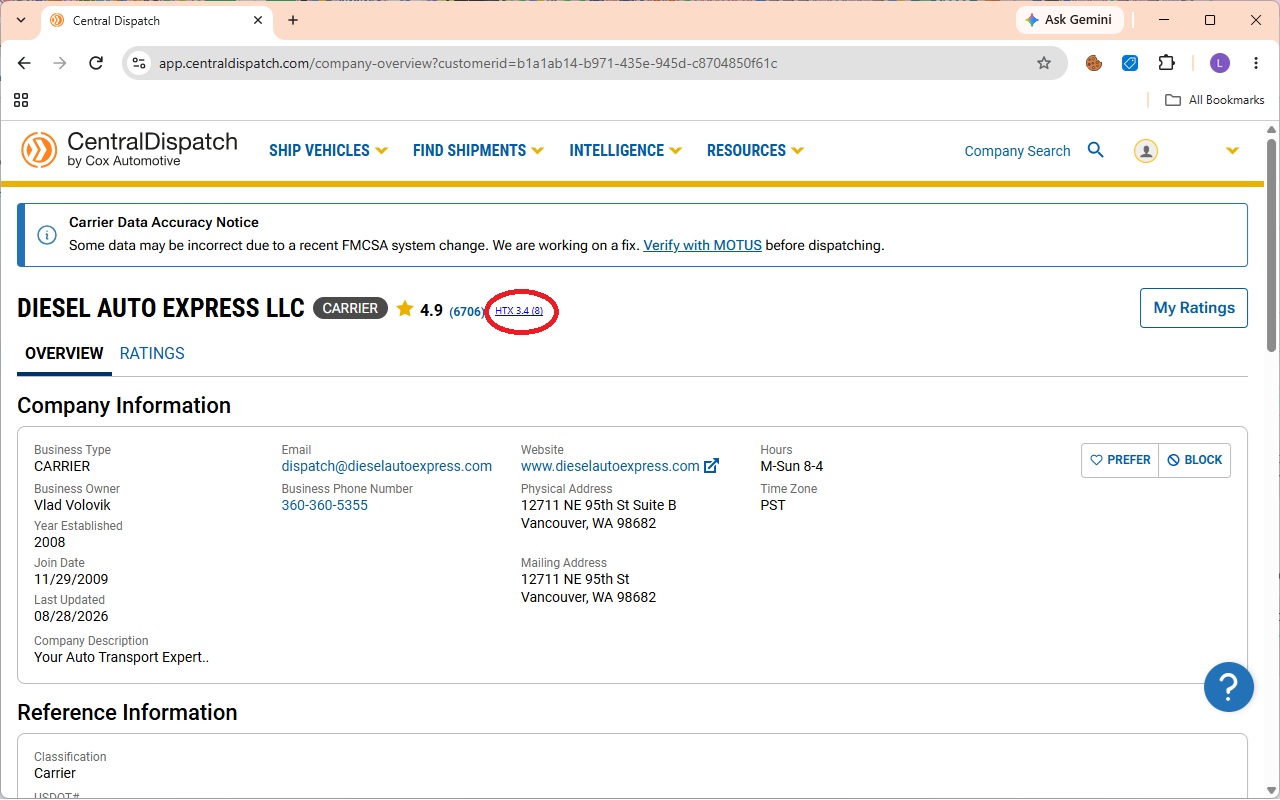Select the Central Dispatch browser tab
The image size is (1280, 800).
(156, 20)
